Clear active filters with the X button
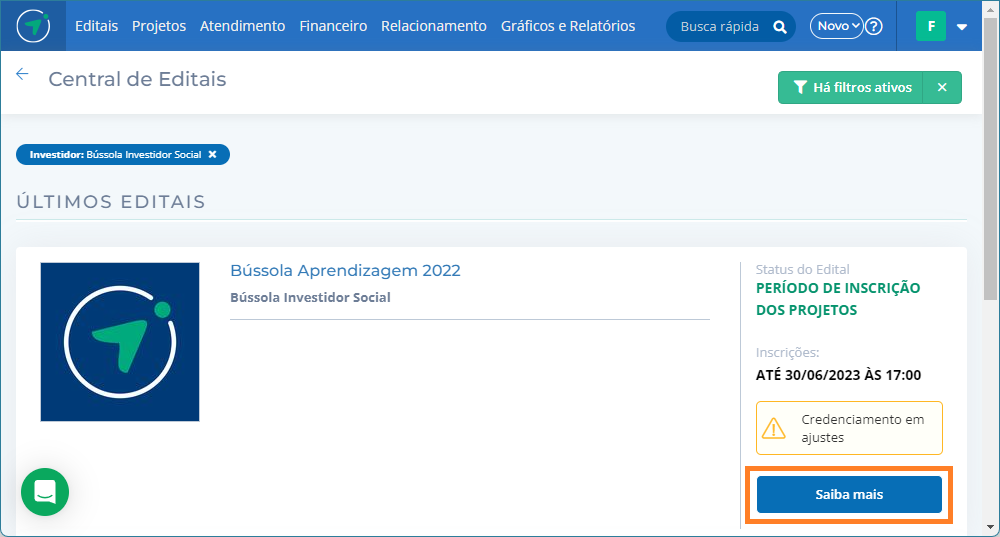The height and width of the screenshot is (537, 1000). [x=942, y=87]
